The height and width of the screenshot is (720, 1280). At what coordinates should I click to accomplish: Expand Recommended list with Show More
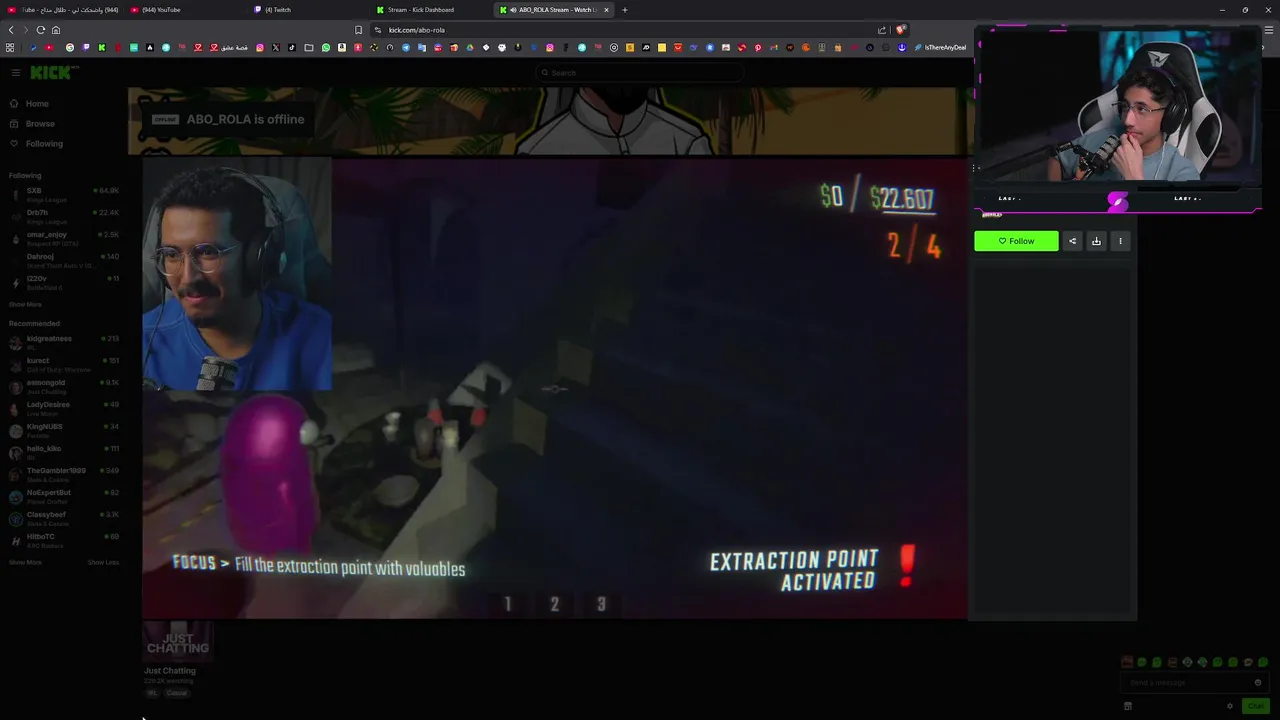tap(25, 562)
